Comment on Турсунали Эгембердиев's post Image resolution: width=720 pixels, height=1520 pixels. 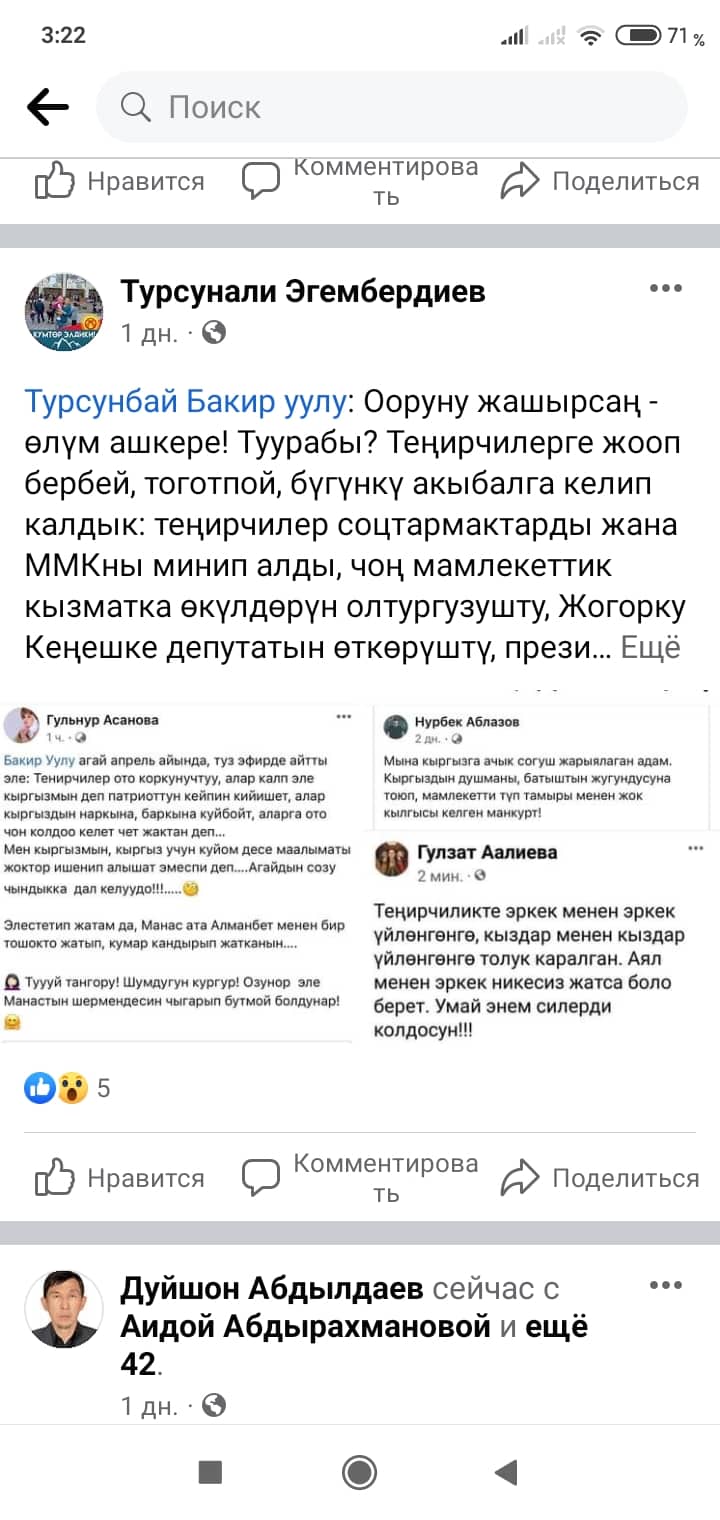tap(360, 1178)
